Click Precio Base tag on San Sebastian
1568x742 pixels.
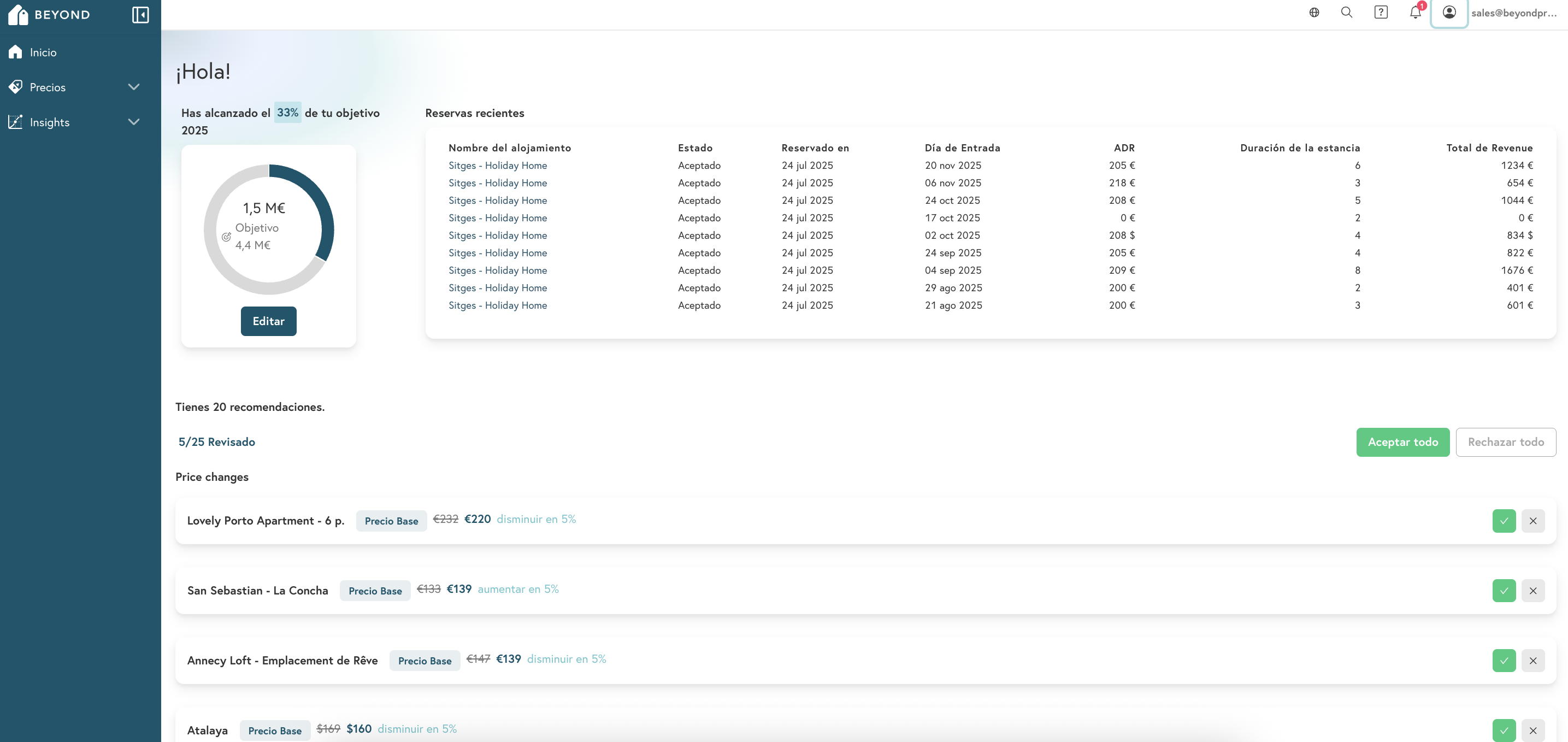(375, 591)
